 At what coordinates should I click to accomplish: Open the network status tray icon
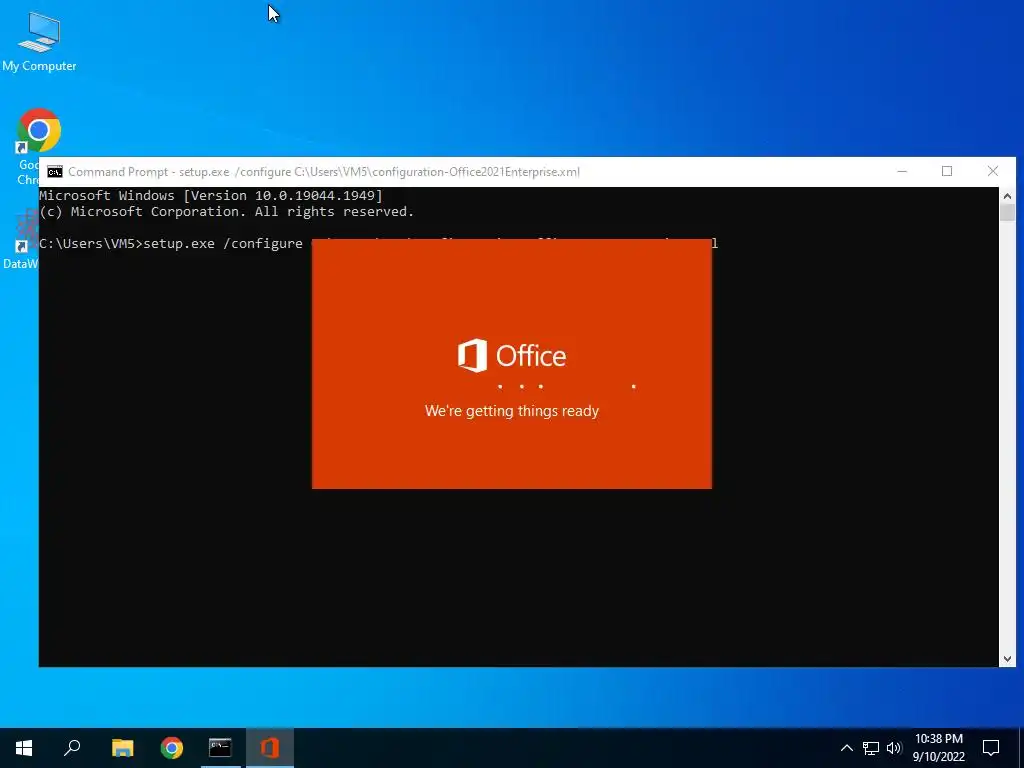click(871, 748)
